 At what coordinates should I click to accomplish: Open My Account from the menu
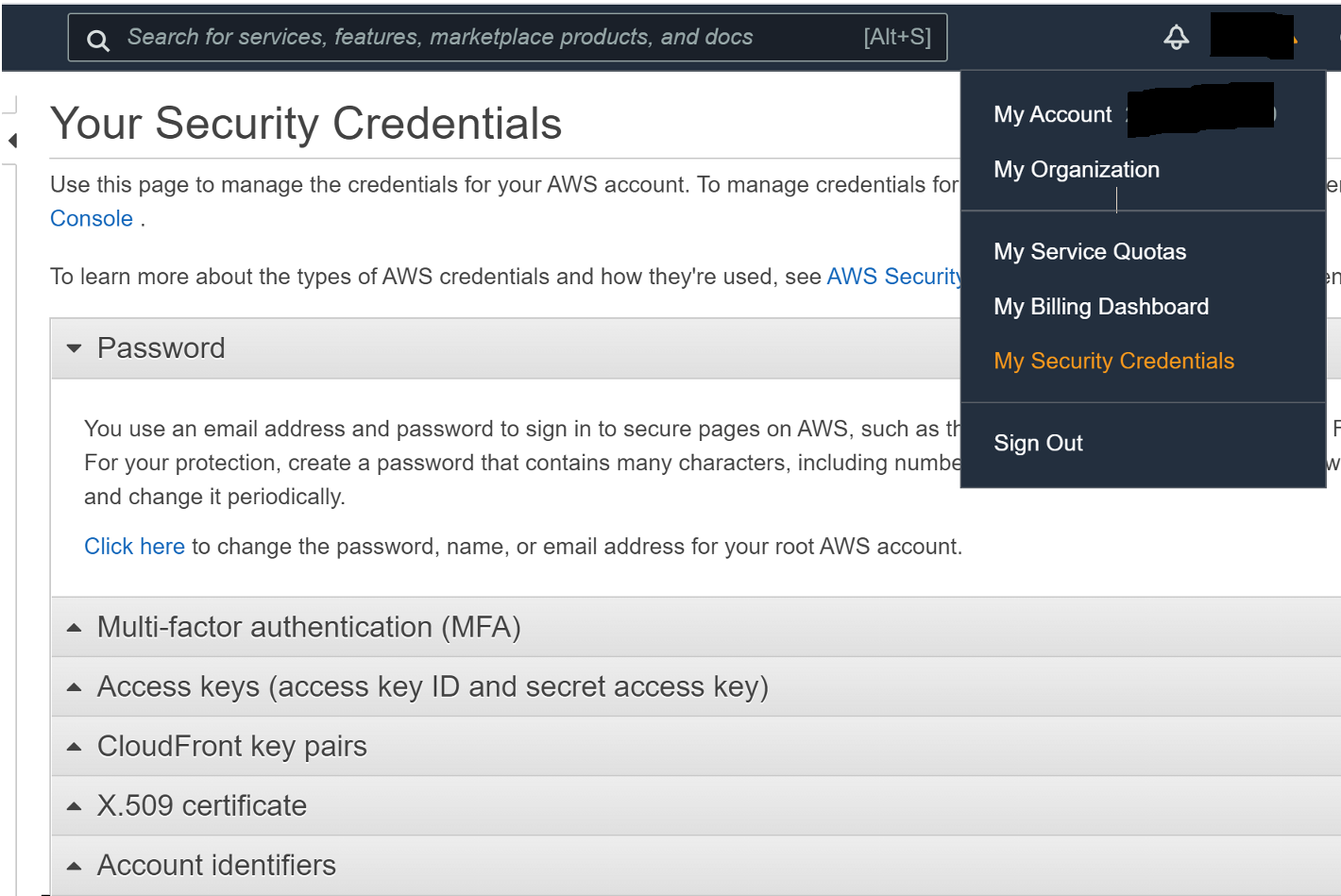[1052, 114]
